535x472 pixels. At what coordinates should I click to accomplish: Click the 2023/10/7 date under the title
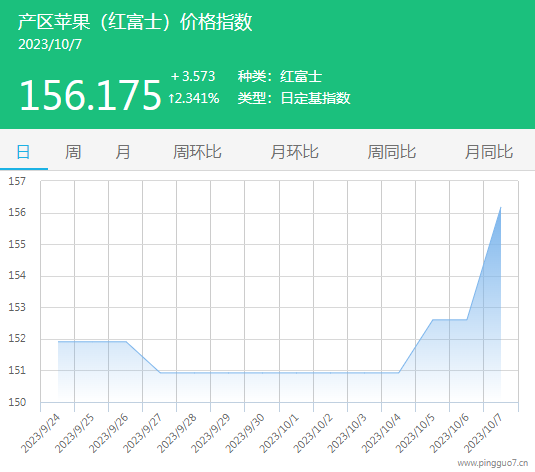50,44
